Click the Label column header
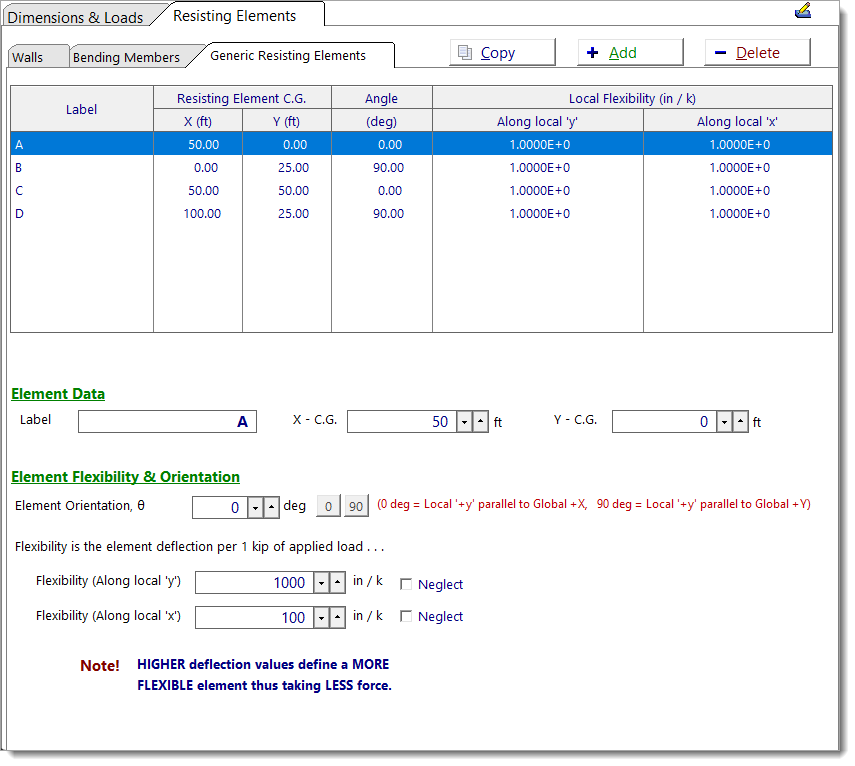The image size is (855, 766). pos(82,109)
